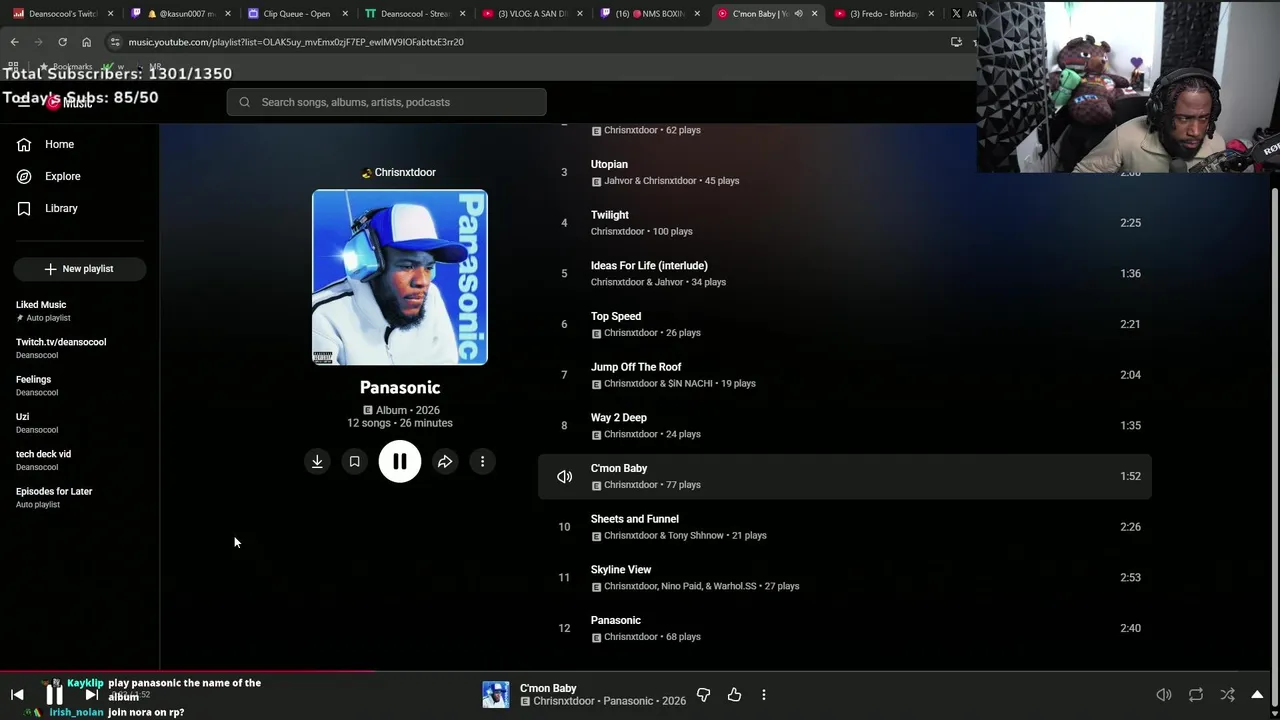Open the album more options menu

(482, 461)
